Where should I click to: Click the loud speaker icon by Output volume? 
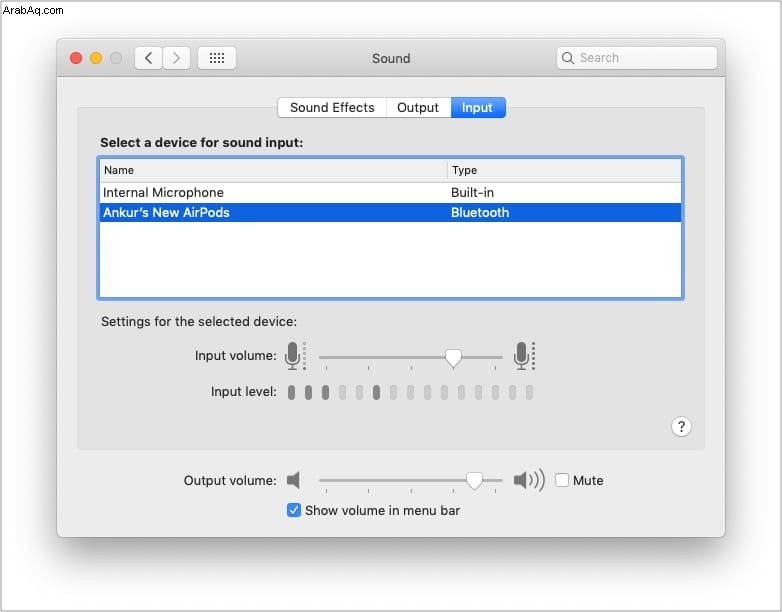(x=529, y=480)
